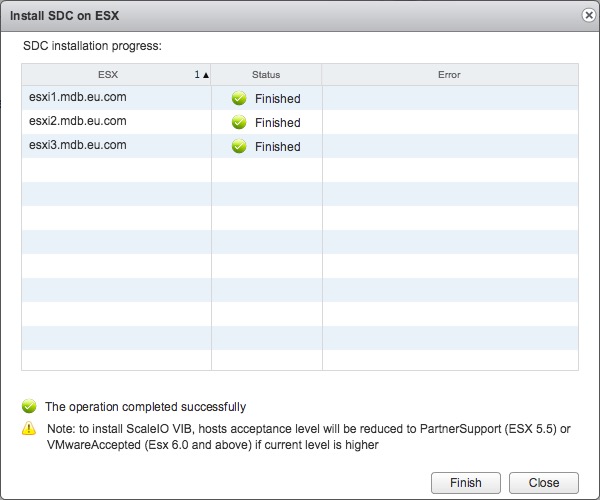Click the green check icon for esxi1

239,98
